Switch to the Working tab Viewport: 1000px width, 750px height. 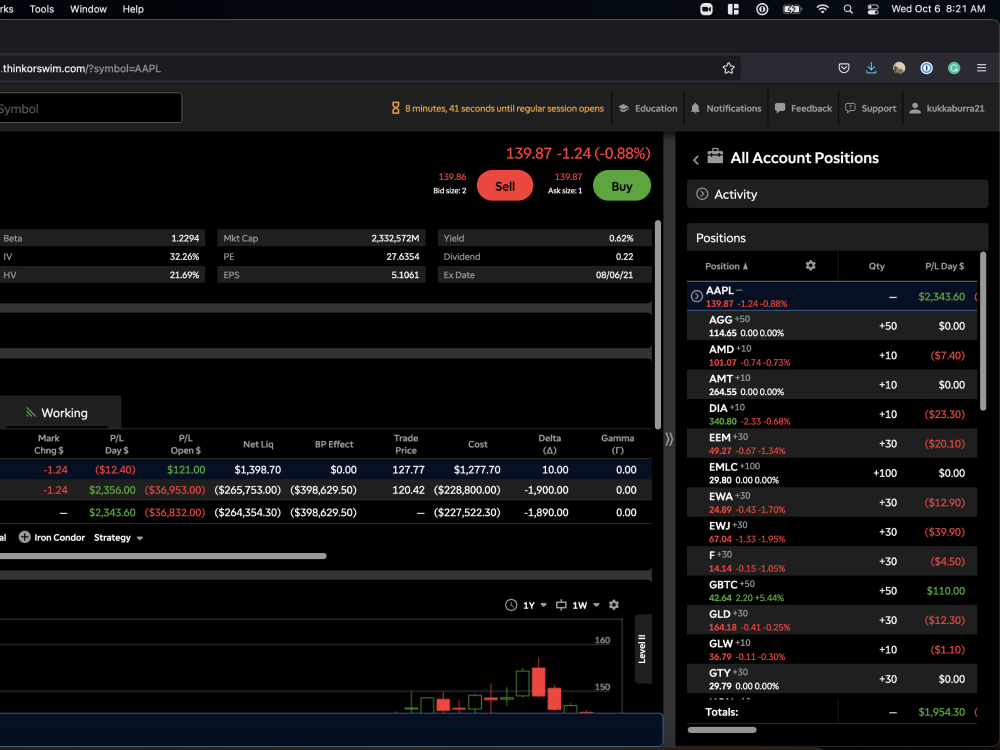[61, 413]
